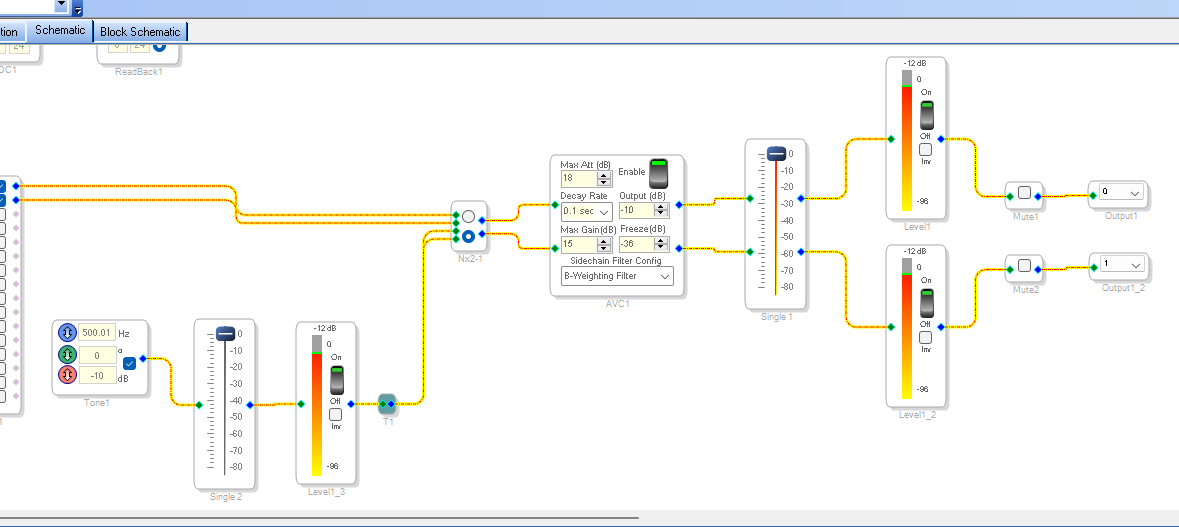Open the AVC1 Decay Rate dropdown
This screenshot has height=527, width=1179.
[x=605, y=211]
